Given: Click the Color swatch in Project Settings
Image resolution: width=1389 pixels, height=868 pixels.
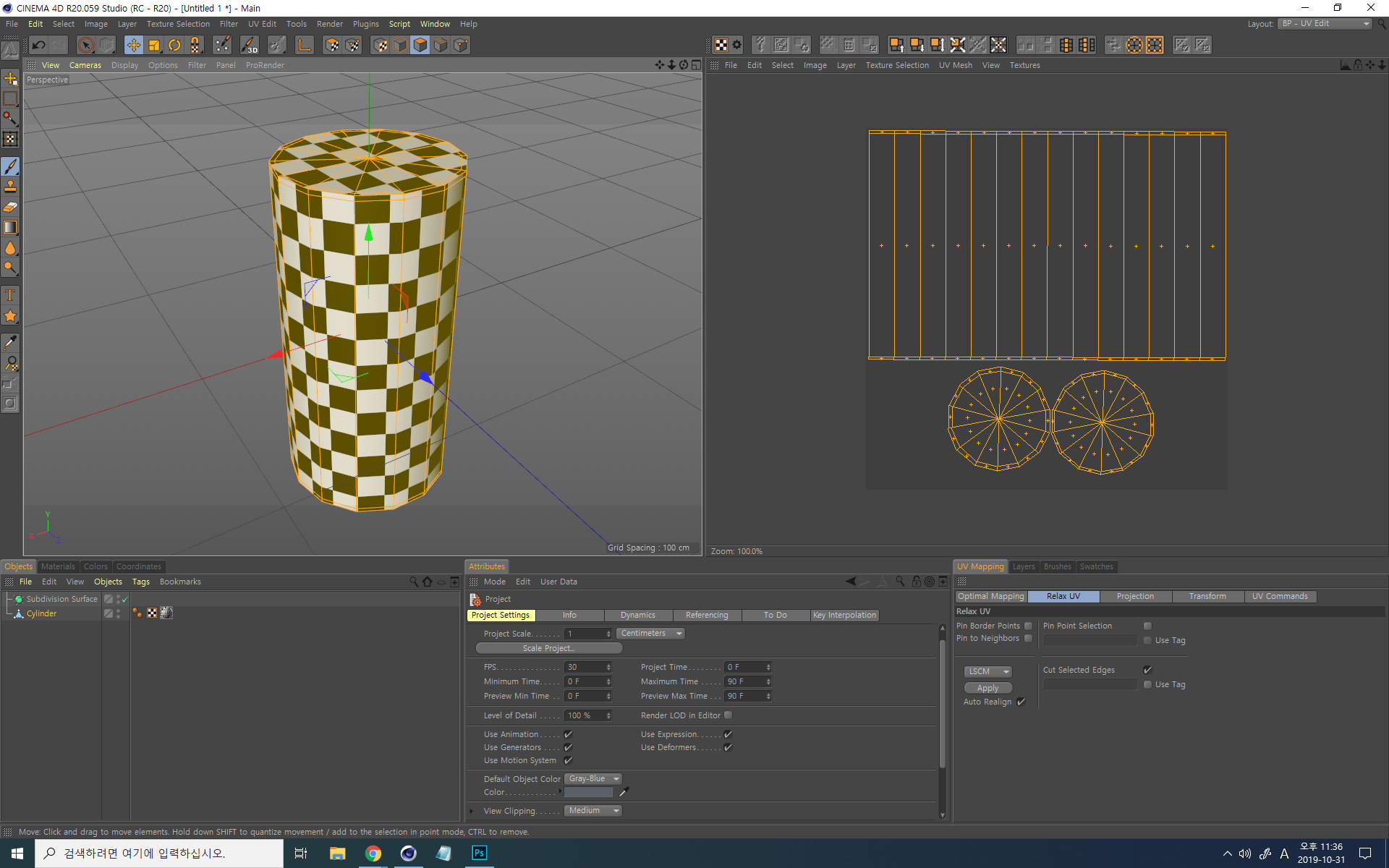Looking at the screenshot, I should [589, 793].
